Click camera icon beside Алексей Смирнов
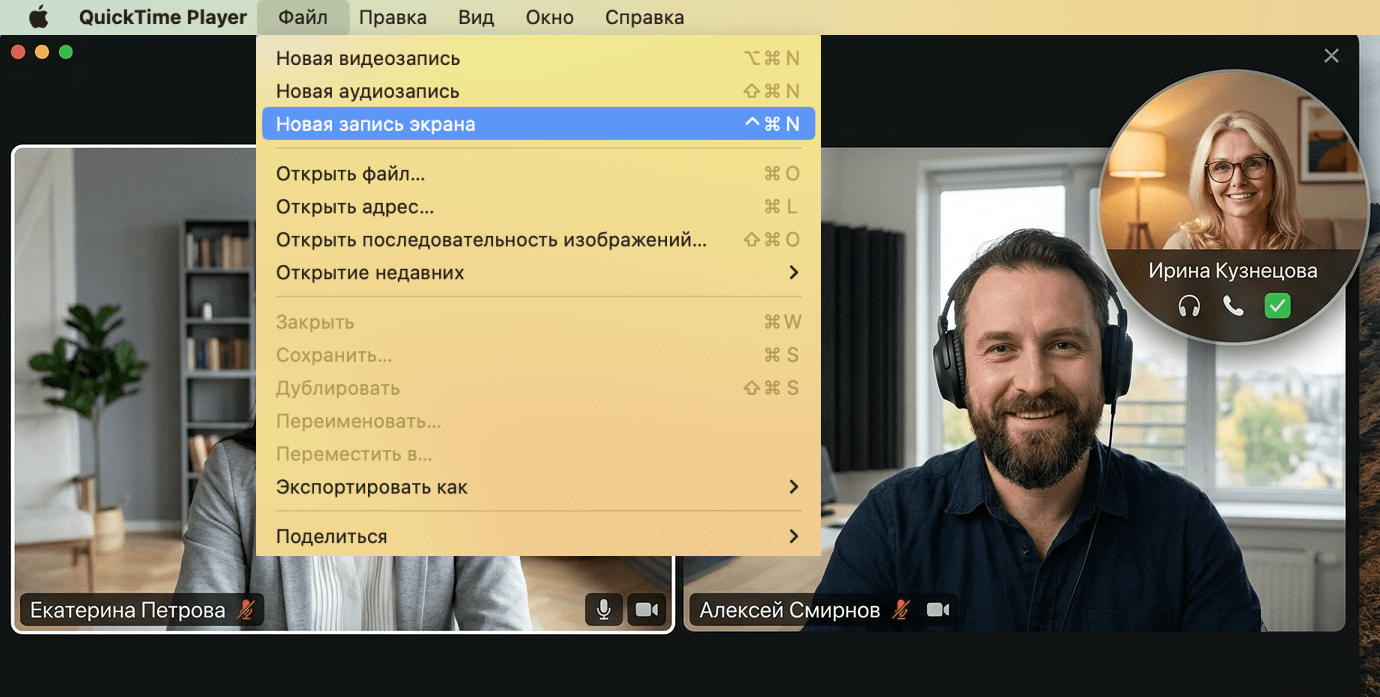Viewport: 1380px width, 697px height. (x=938, y=610)
